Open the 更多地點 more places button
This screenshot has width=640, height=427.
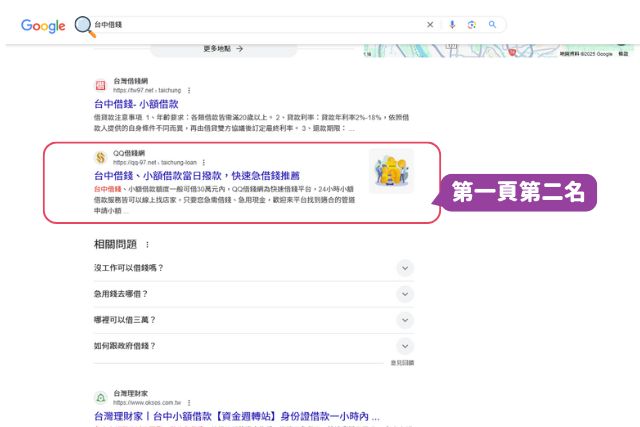click(x=223, y=49)
